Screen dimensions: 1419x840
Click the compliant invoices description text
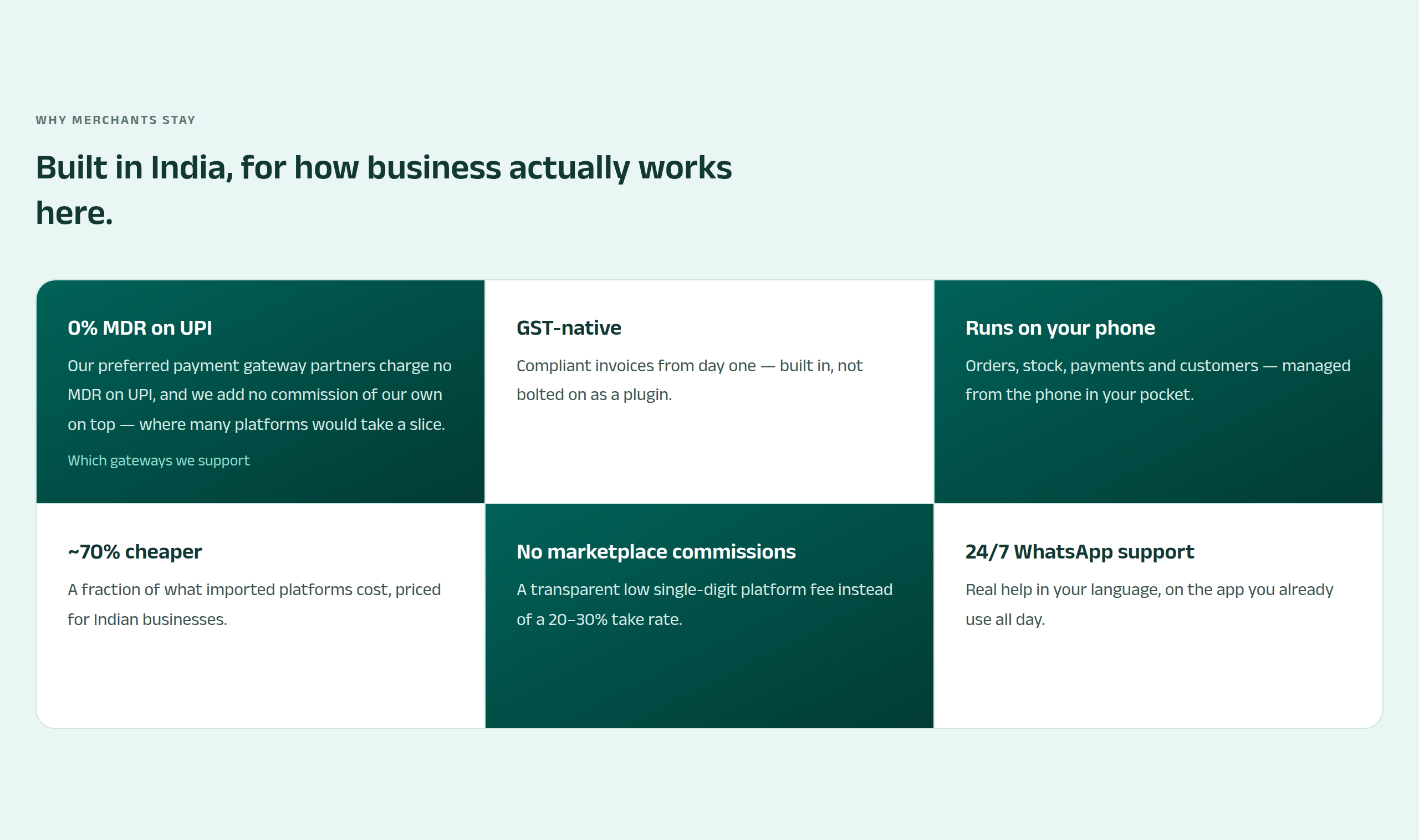pyautogui.click(x=689, y=380)
